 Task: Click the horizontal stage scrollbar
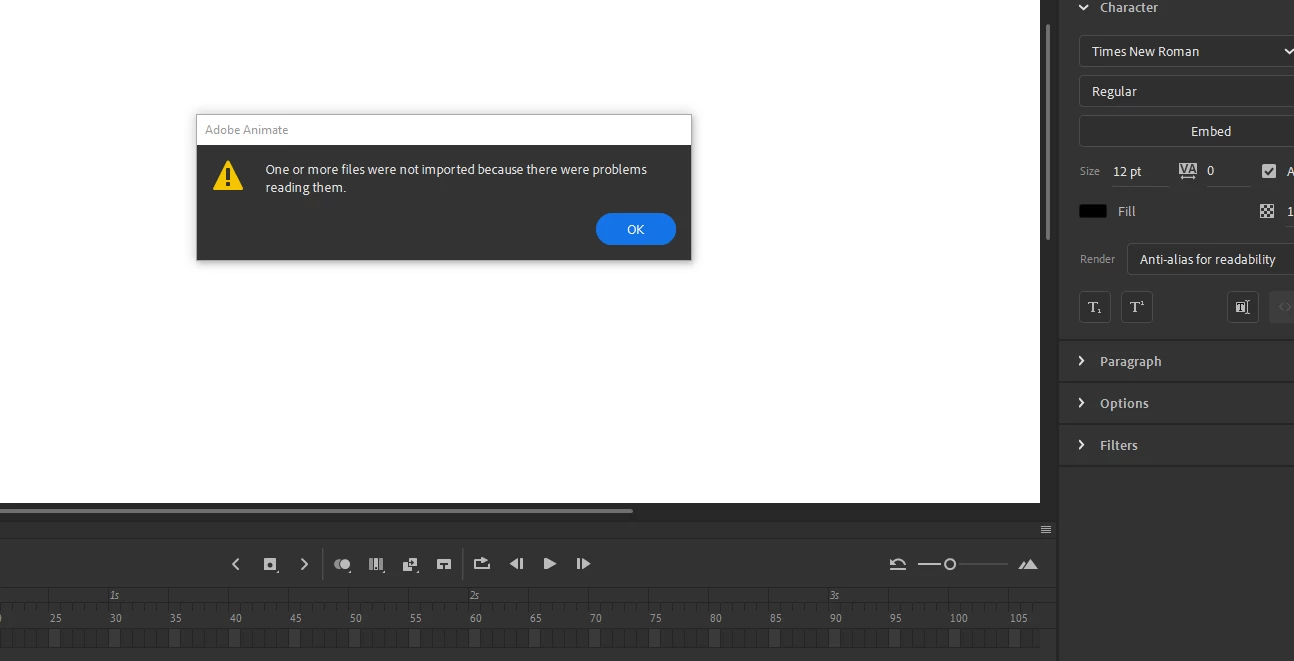point(316,510)
